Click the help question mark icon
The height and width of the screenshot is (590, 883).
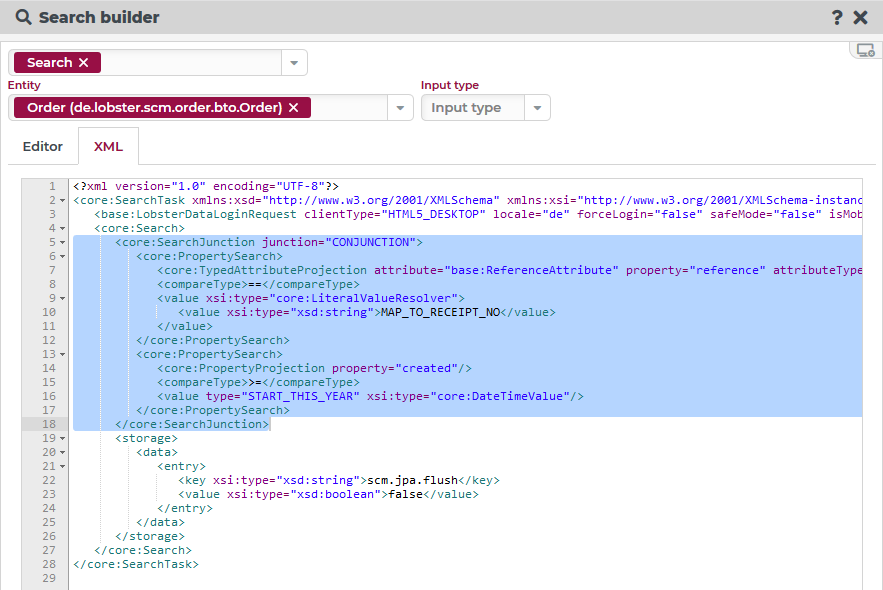[x=837, y=17]
